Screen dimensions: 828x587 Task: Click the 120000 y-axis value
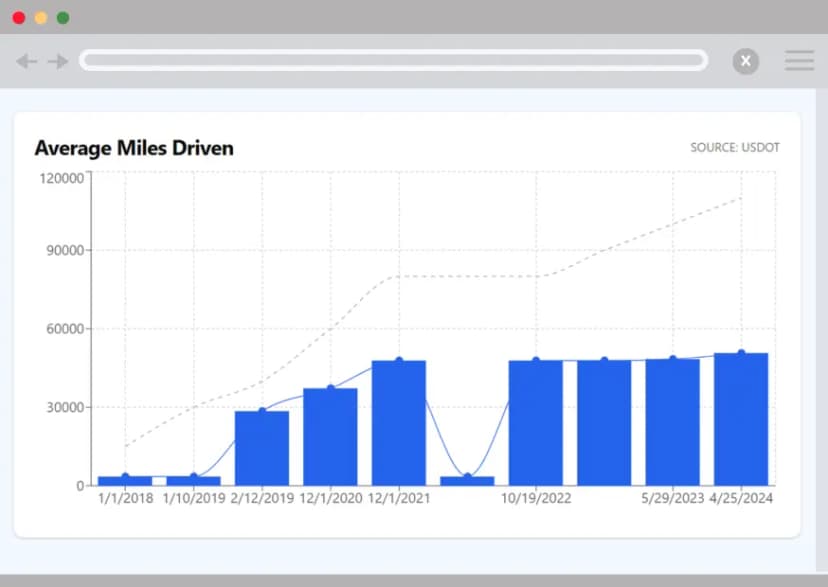pos(62,178)
